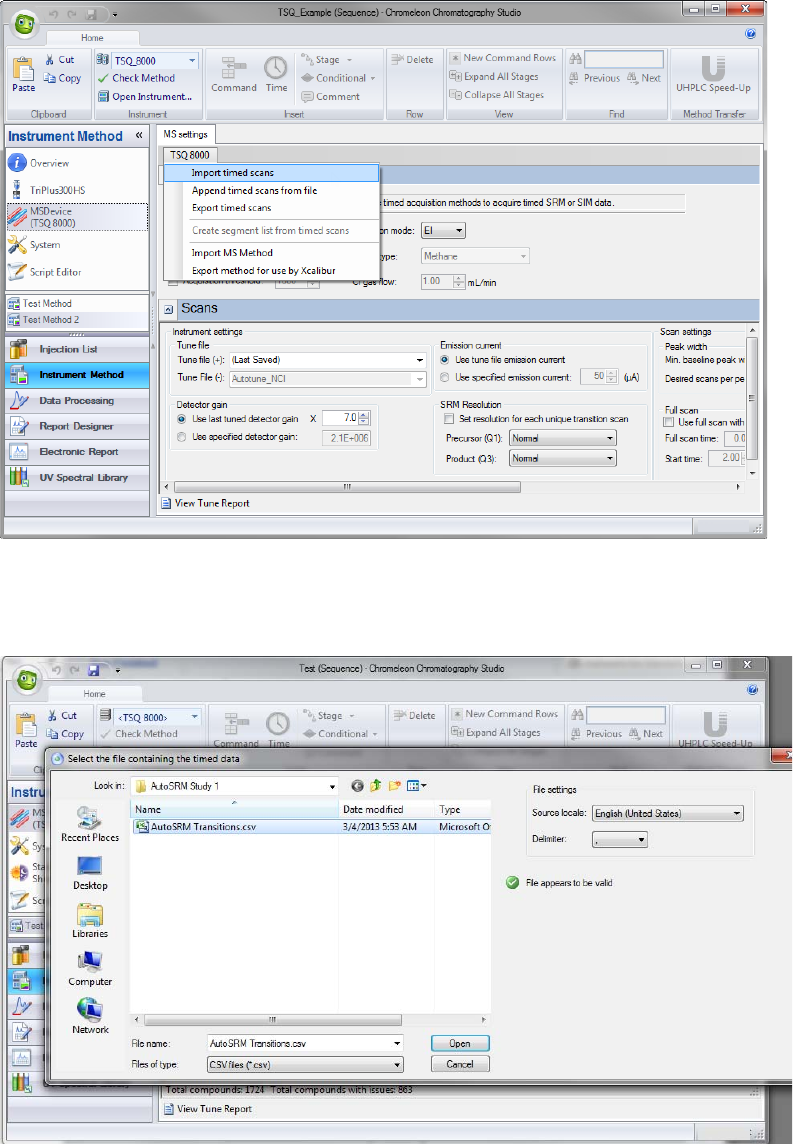The image size is (793, 1144).
Task: Click Cut in top window clipboard group
Action: coord(59,60)
